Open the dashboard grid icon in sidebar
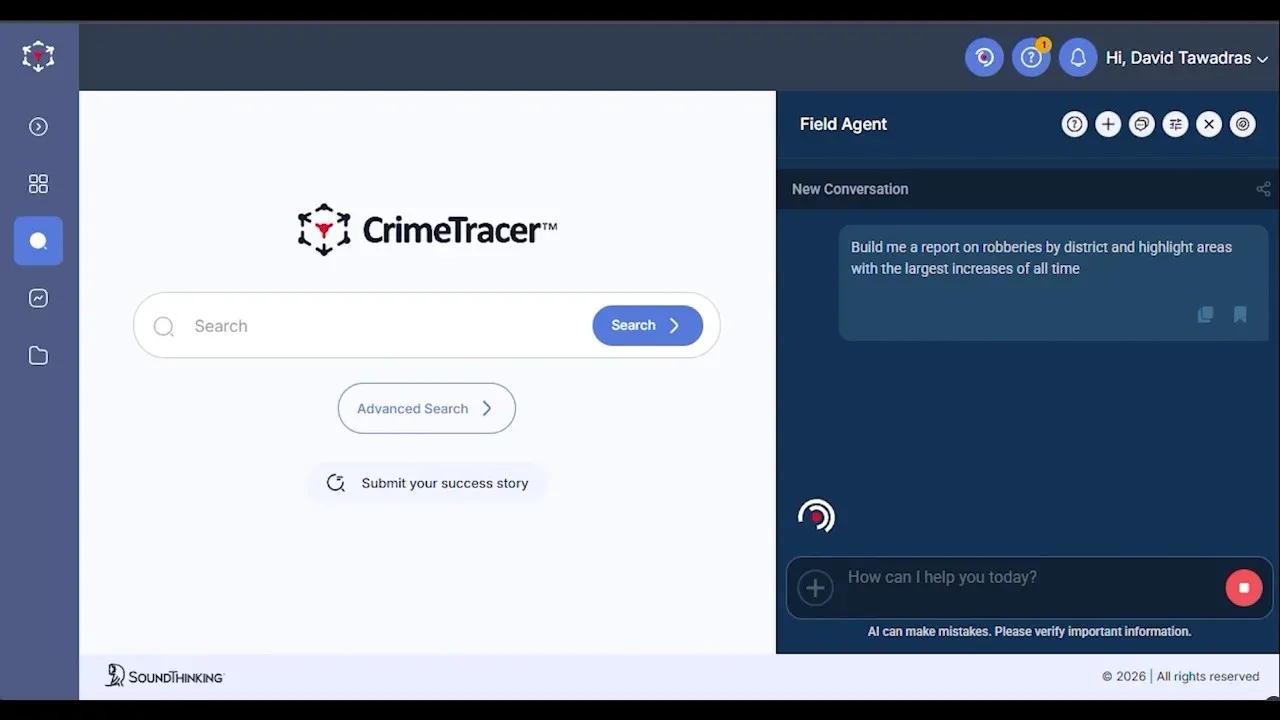Viewport: 1280px width, 720px height. click(38, 184)
